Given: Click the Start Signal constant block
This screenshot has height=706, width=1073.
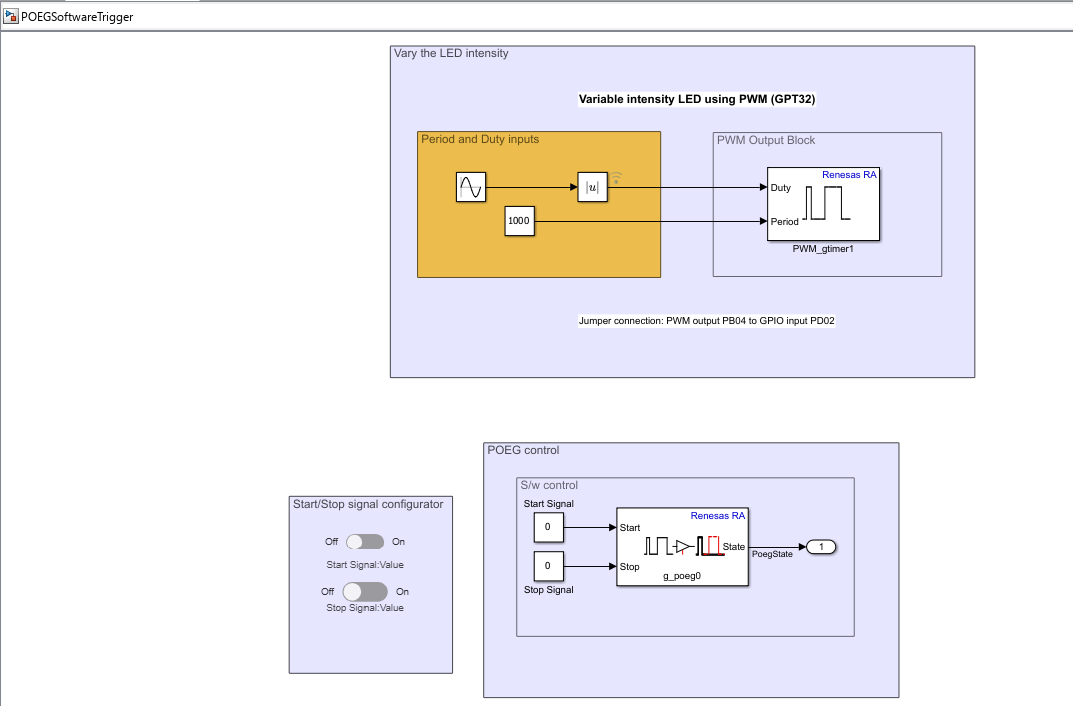Looking at the screenshot, I should point(548,527).
